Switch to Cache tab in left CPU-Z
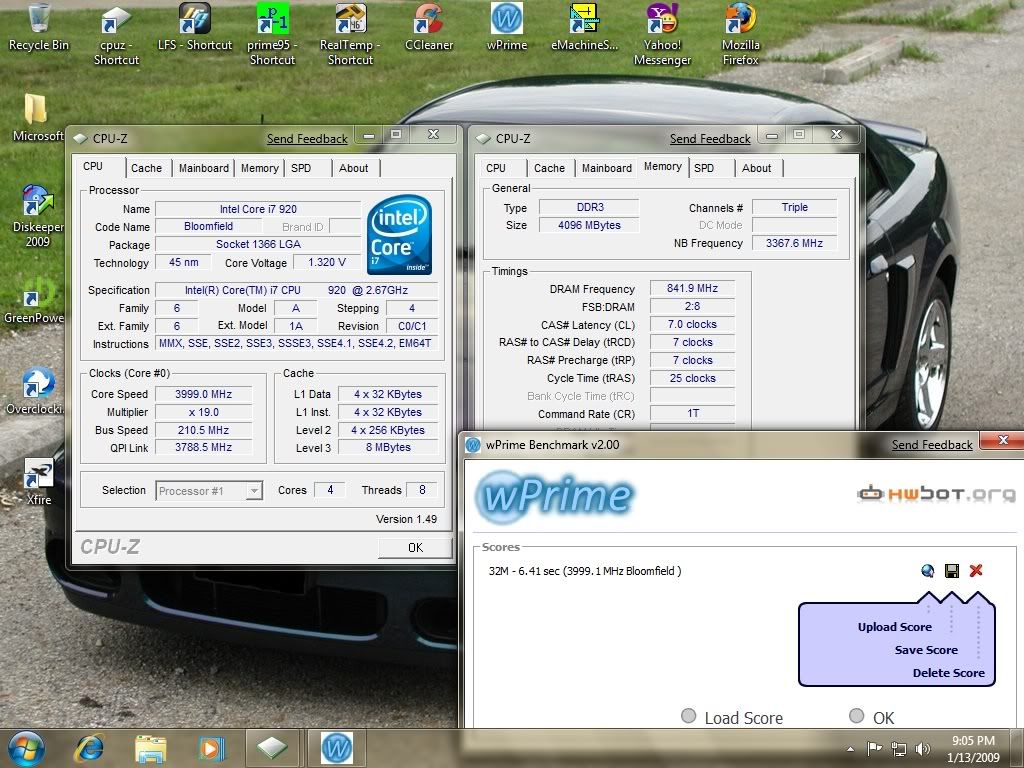This screenshot has height=768, width=1024. pos(146,168)
